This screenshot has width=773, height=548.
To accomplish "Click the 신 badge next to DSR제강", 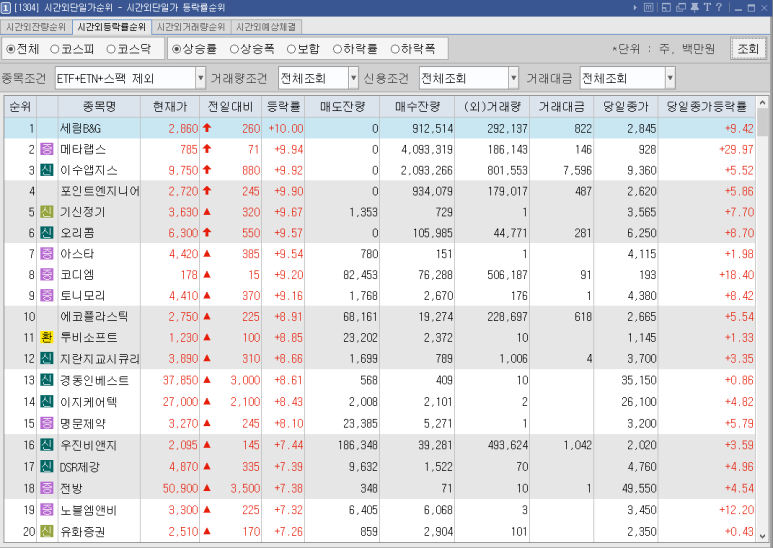I will pyautogui.click(x=47, y=467).
